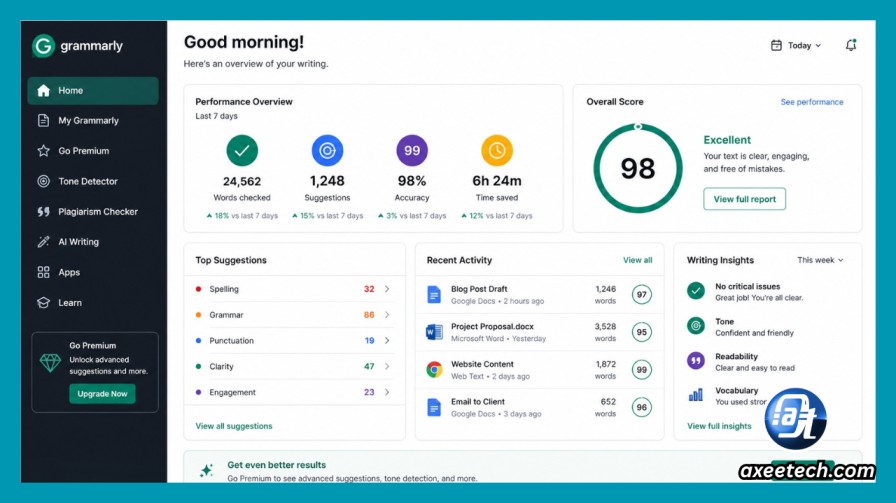Click the 6h 24m time saved value

click(497, 181)
